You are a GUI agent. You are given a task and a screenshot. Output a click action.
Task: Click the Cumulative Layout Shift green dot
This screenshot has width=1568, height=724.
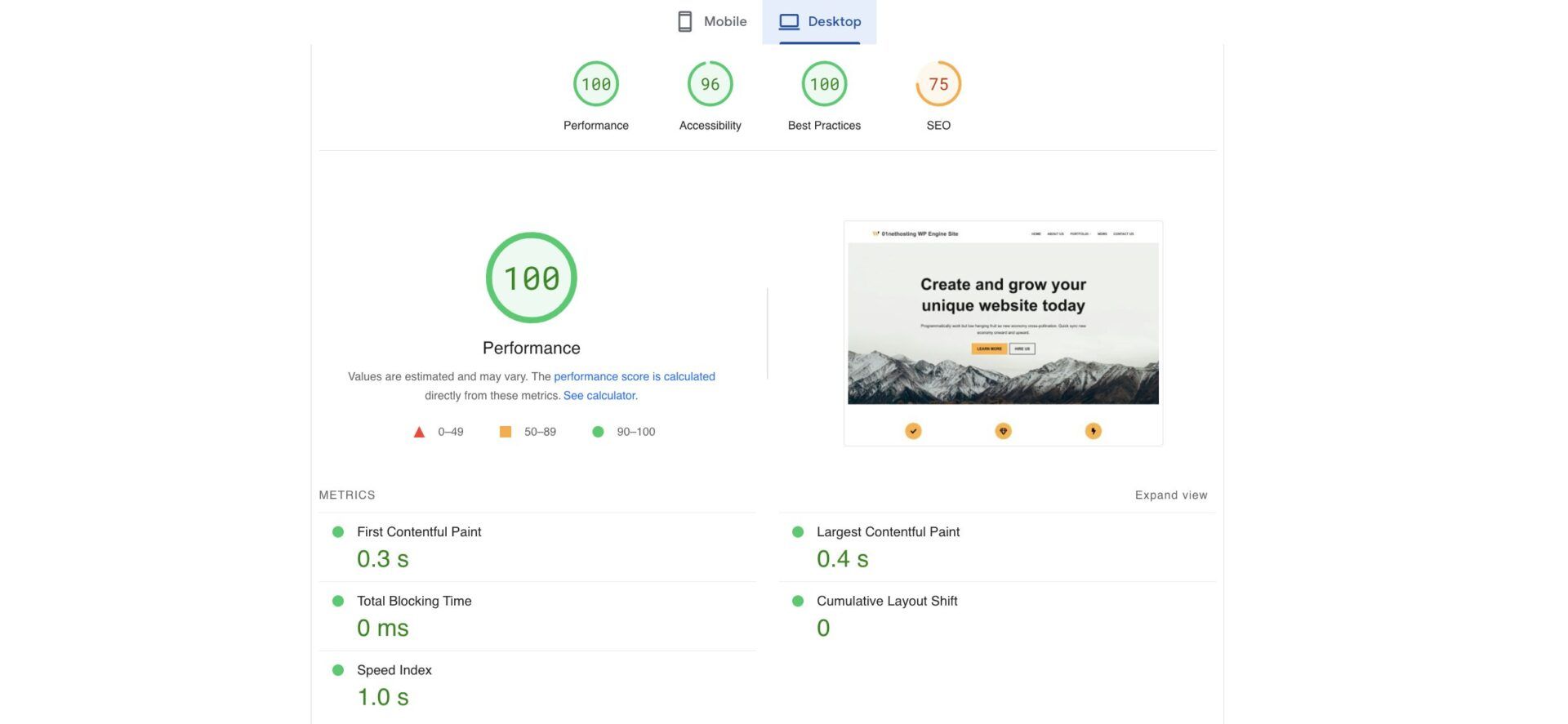click(x=798, y=602)
